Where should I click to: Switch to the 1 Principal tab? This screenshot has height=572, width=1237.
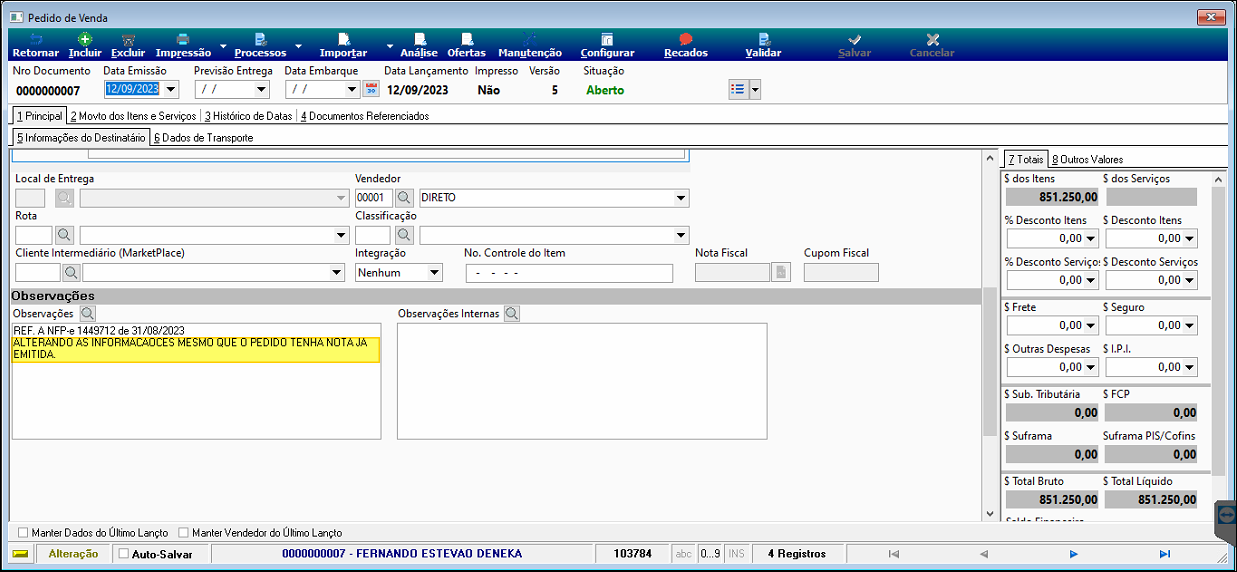[40, 116]
